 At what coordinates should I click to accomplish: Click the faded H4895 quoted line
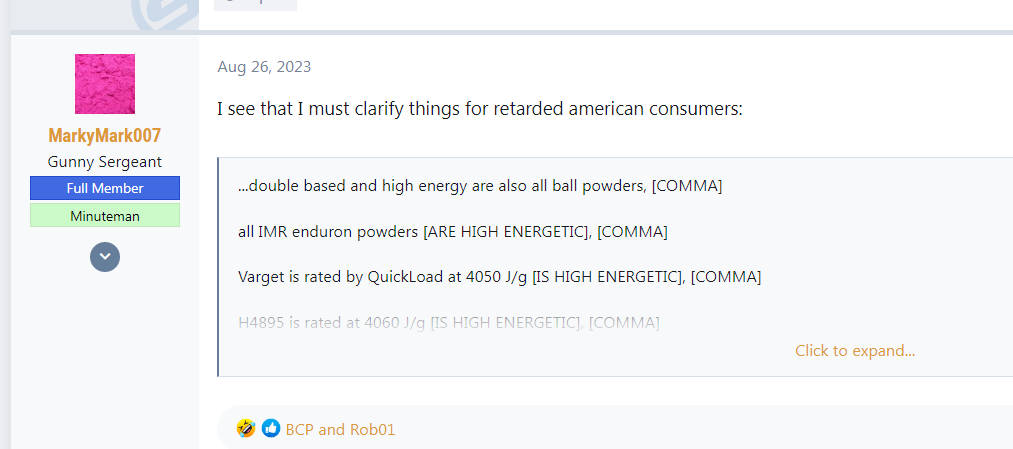pyautogui.click(x=448, y=322)
